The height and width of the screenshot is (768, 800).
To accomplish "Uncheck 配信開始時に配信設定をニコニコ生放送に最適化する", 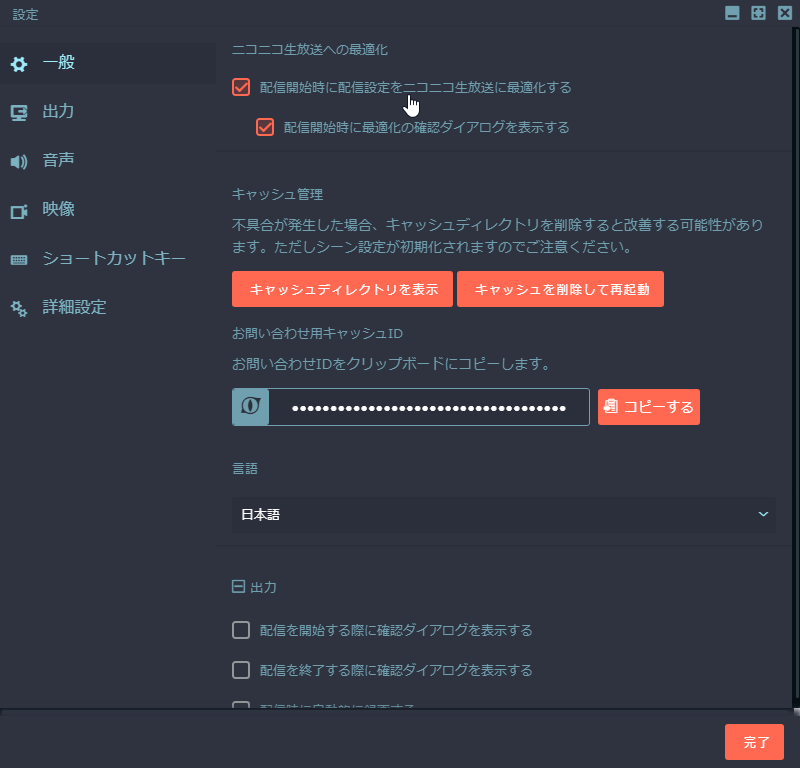I will pyautogui.click(x=240, y=87).
